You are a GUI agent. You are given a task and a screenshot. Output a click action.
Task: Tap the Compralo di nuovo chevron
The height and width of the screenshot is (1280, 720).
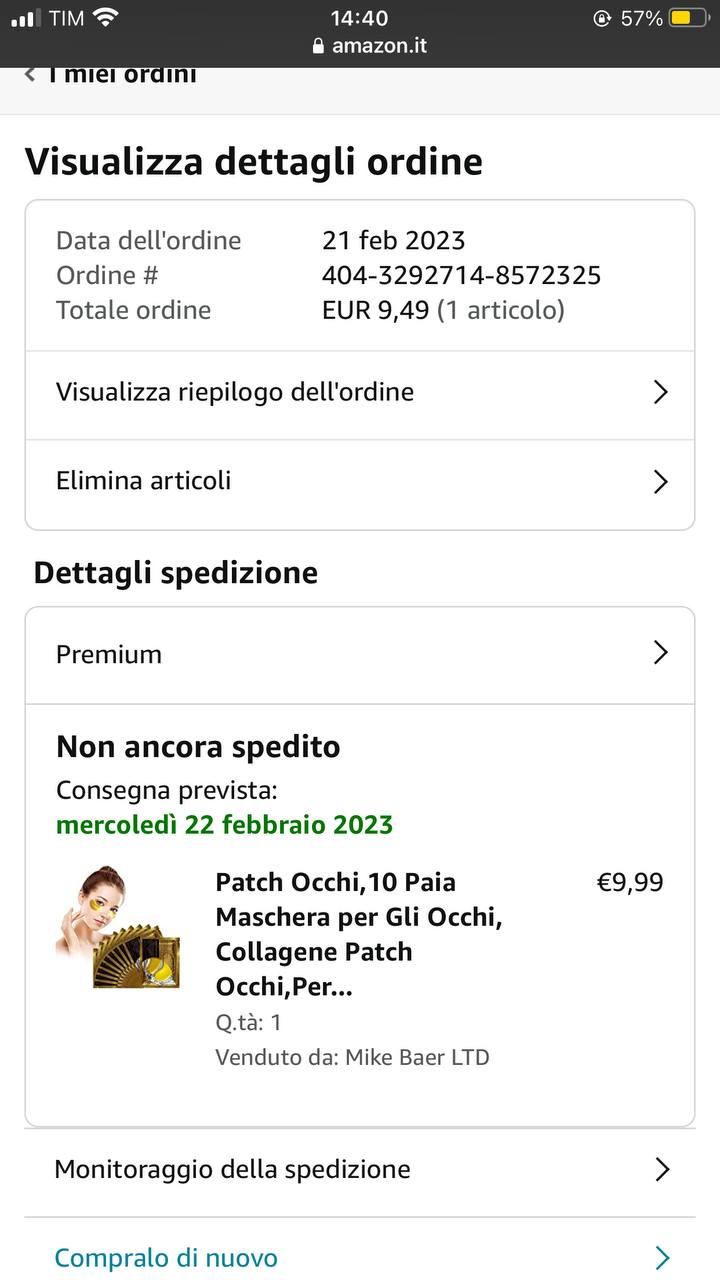click(x=661, y=1258)
